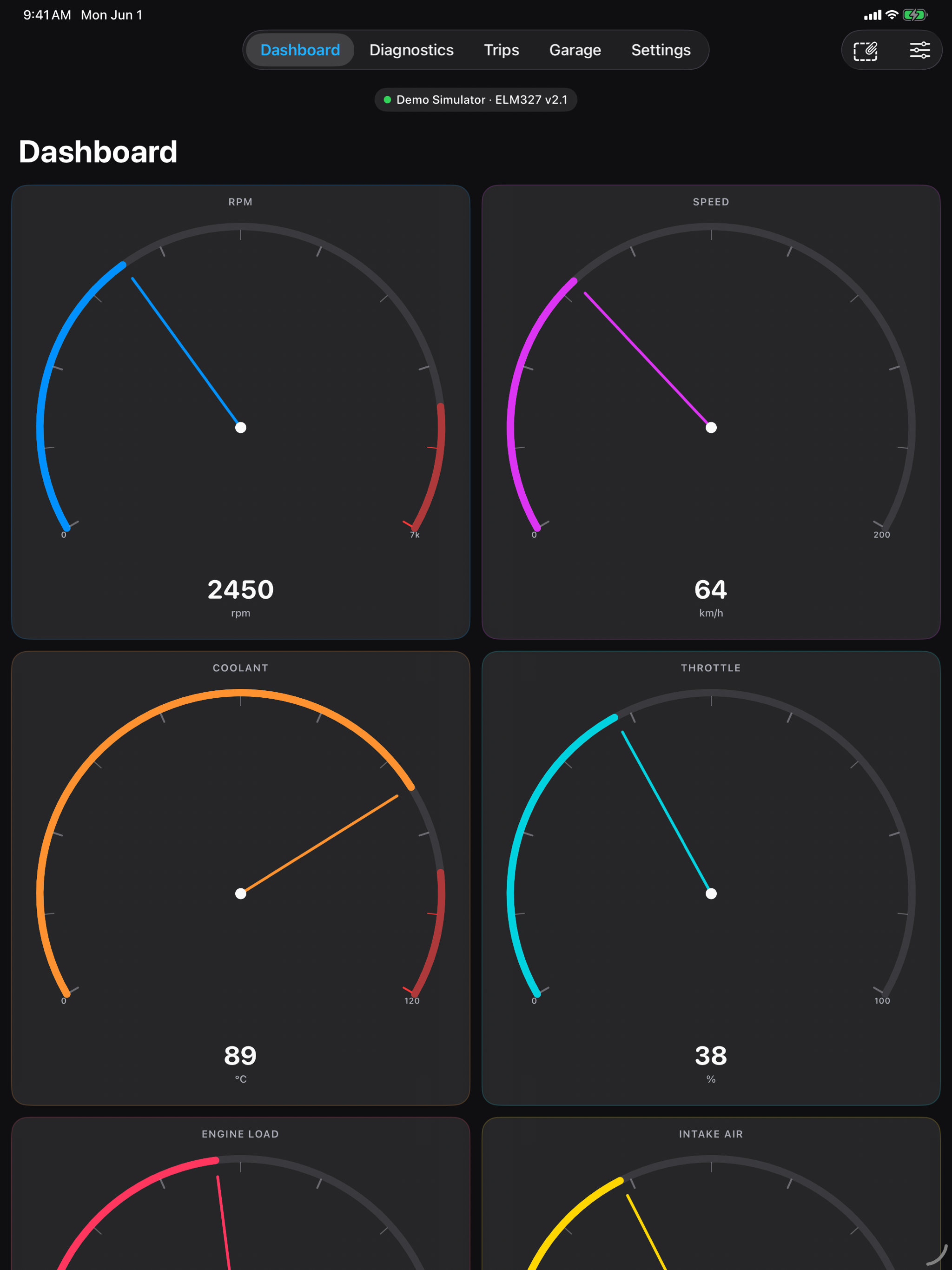The image size is (952, 1270).
Task: Tap the Dashboard page heading
Action: click(x=98, y=152)
